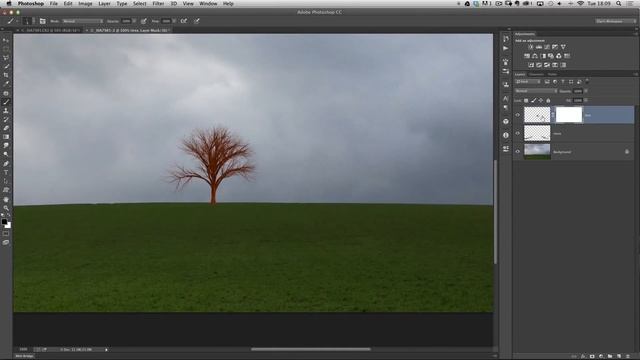The height and width of the screenshot is (360, 640).
Task: Select the Hand tool
Action: (6, 199)
